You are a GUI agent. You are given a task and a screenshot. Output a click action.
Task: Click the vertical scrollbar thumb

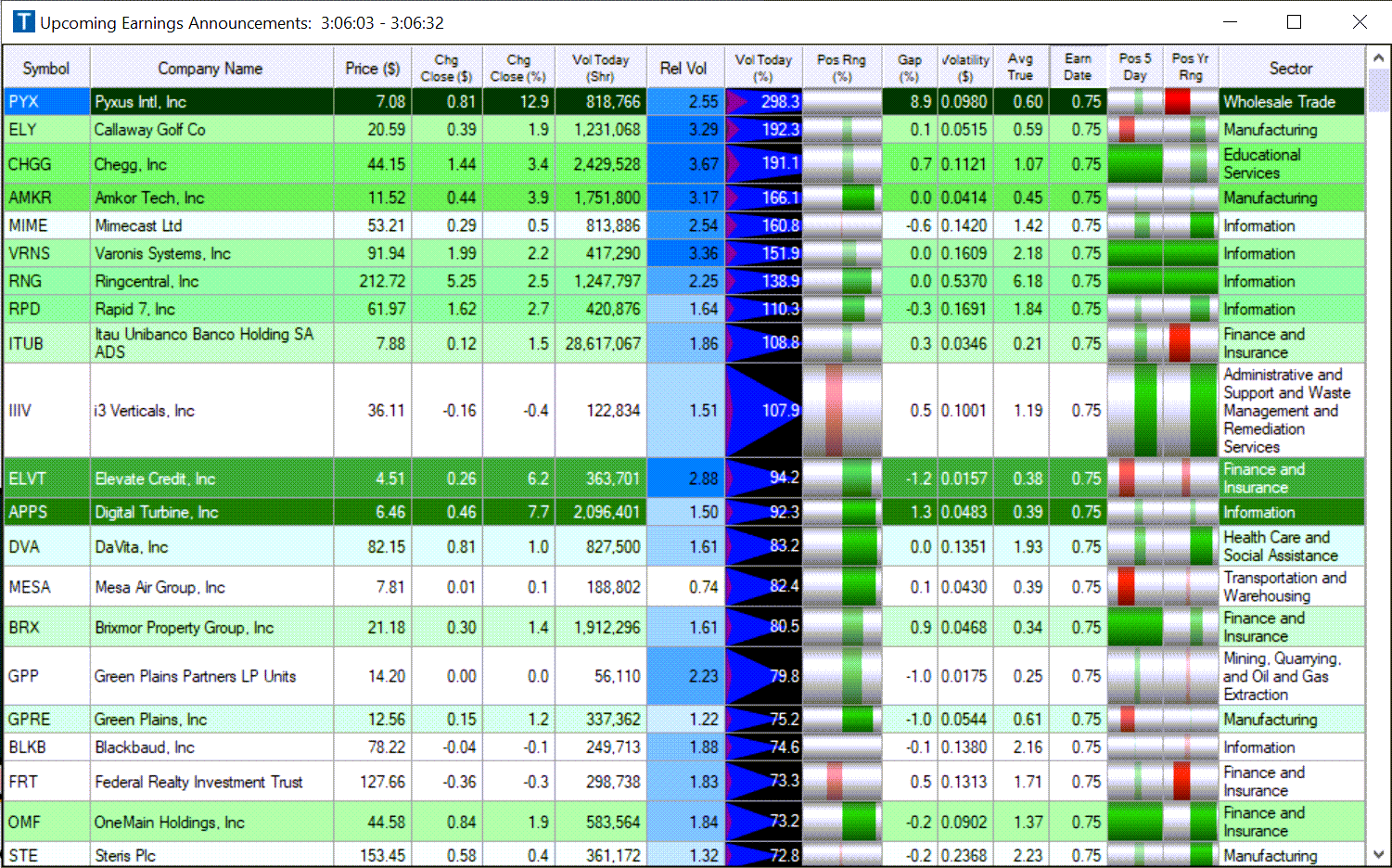click(1378, 90)
